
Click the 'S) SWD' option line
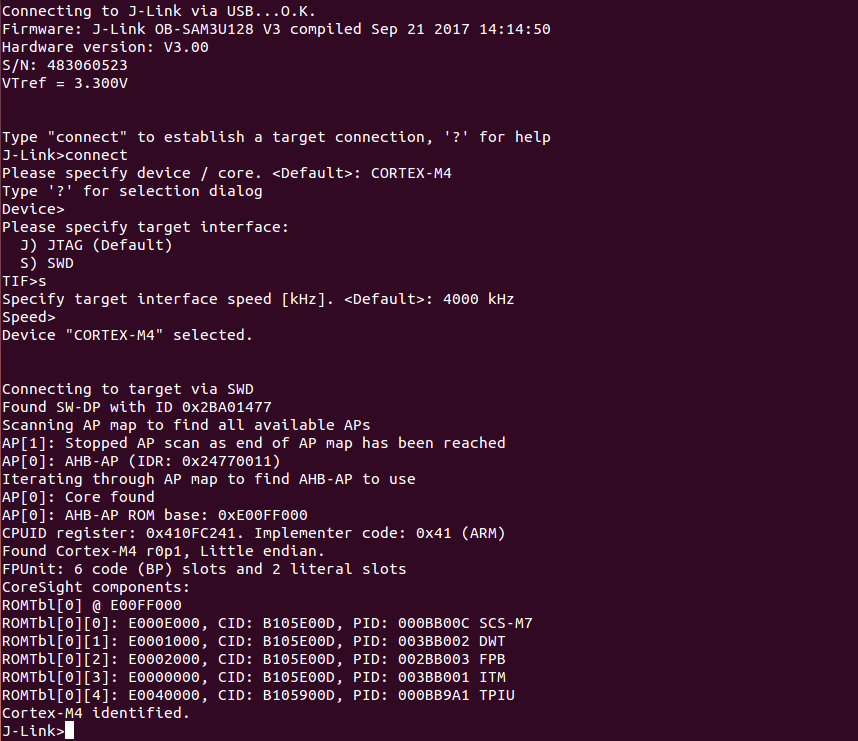tap(47, 263)
